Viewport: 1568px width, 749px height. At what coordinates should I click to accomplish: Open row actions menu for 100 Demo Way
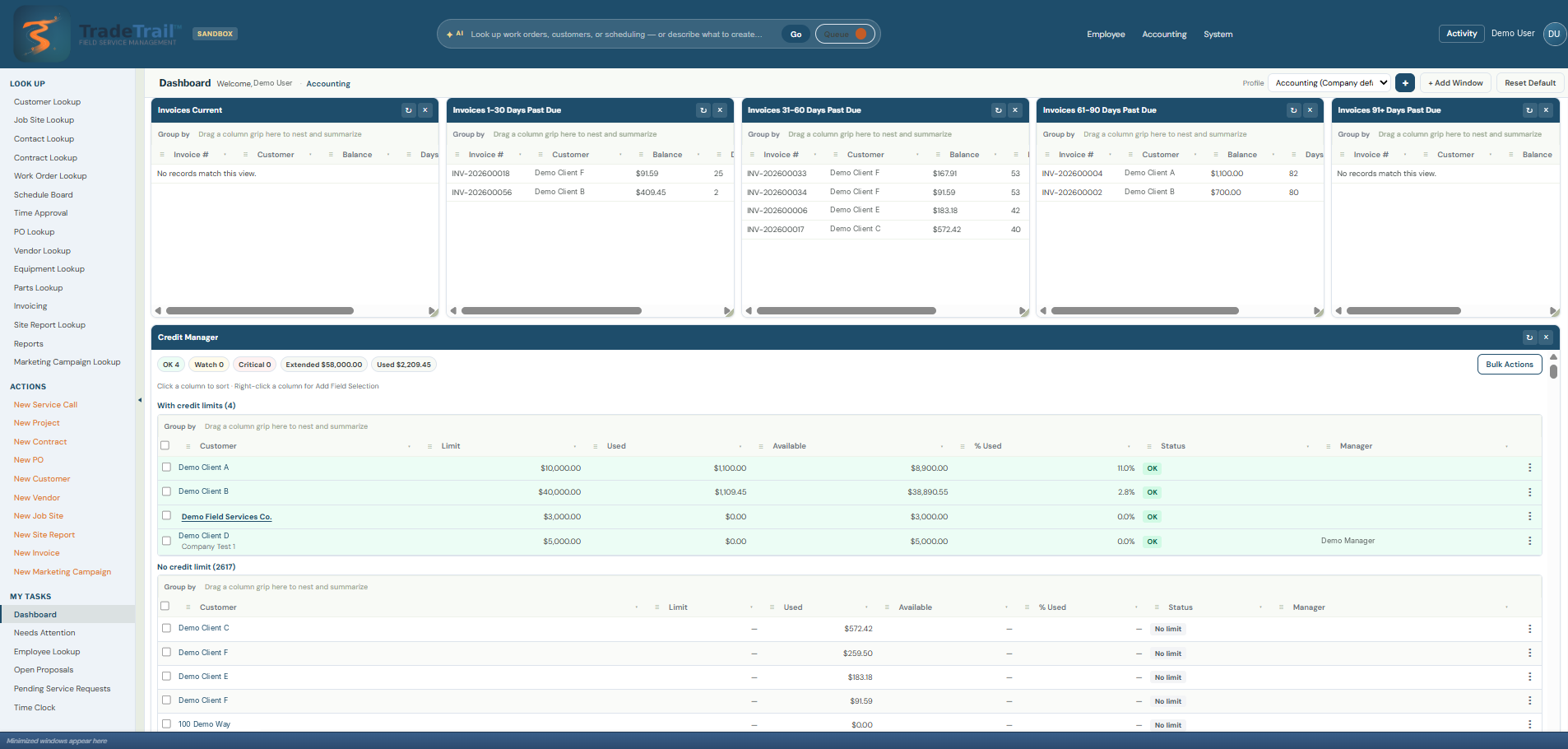pos(1530,724)
